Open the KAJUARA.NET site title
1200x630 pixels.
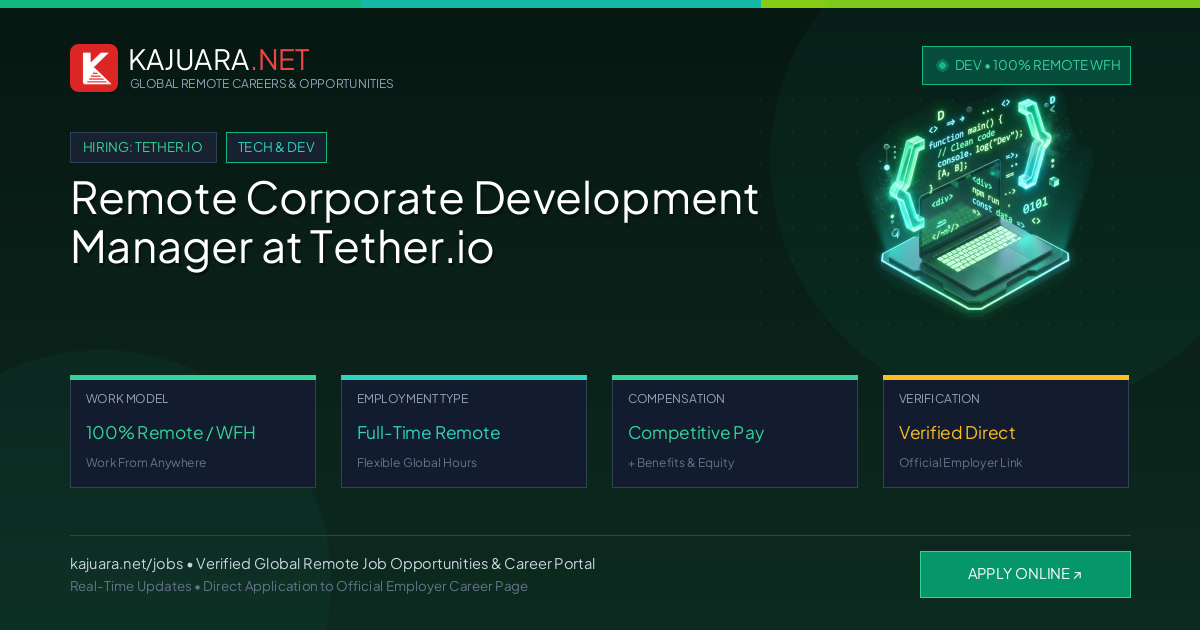[219, 60]
